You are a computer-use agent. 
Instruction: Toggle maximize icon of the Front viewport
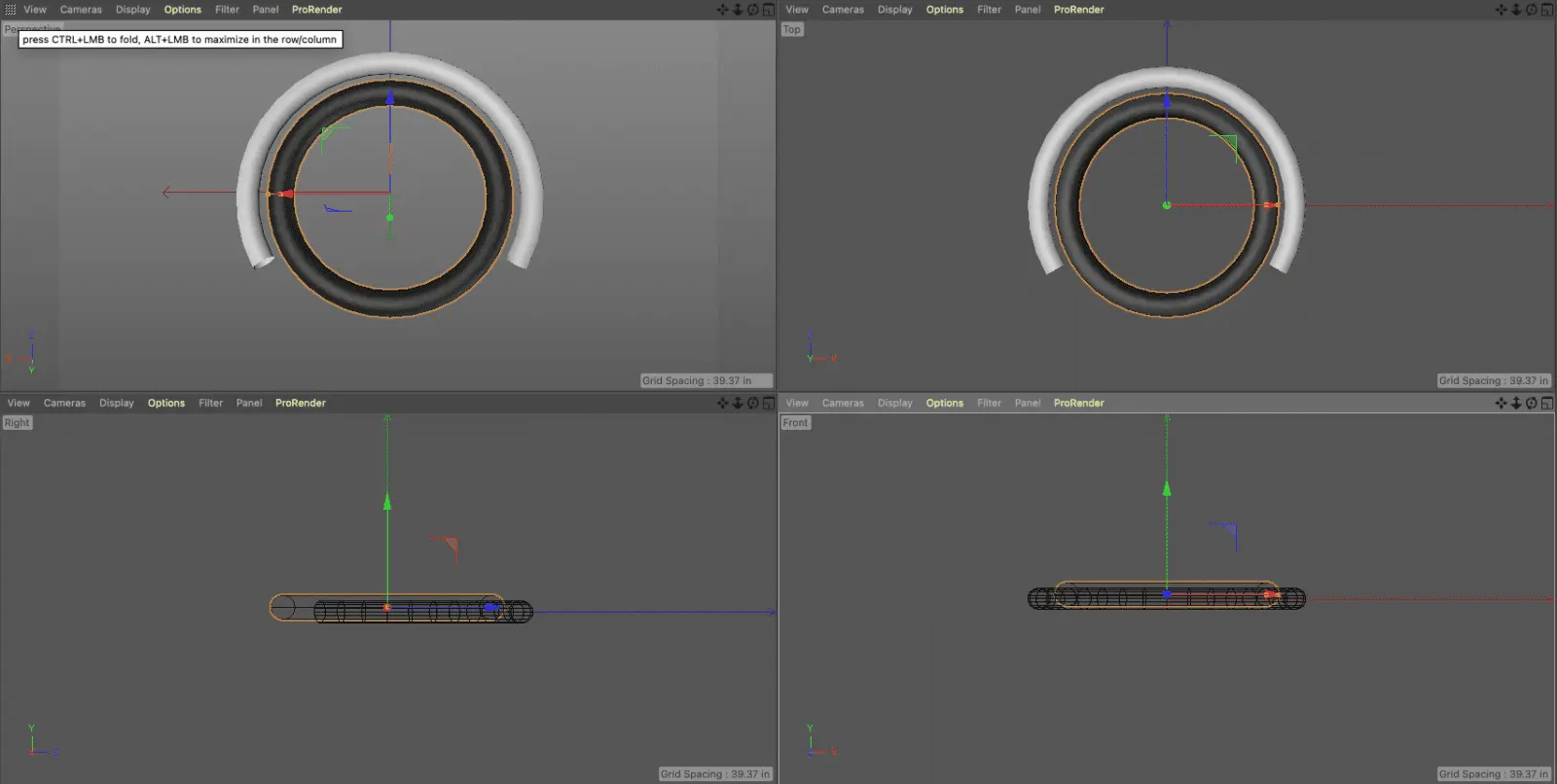point(1546,403)
